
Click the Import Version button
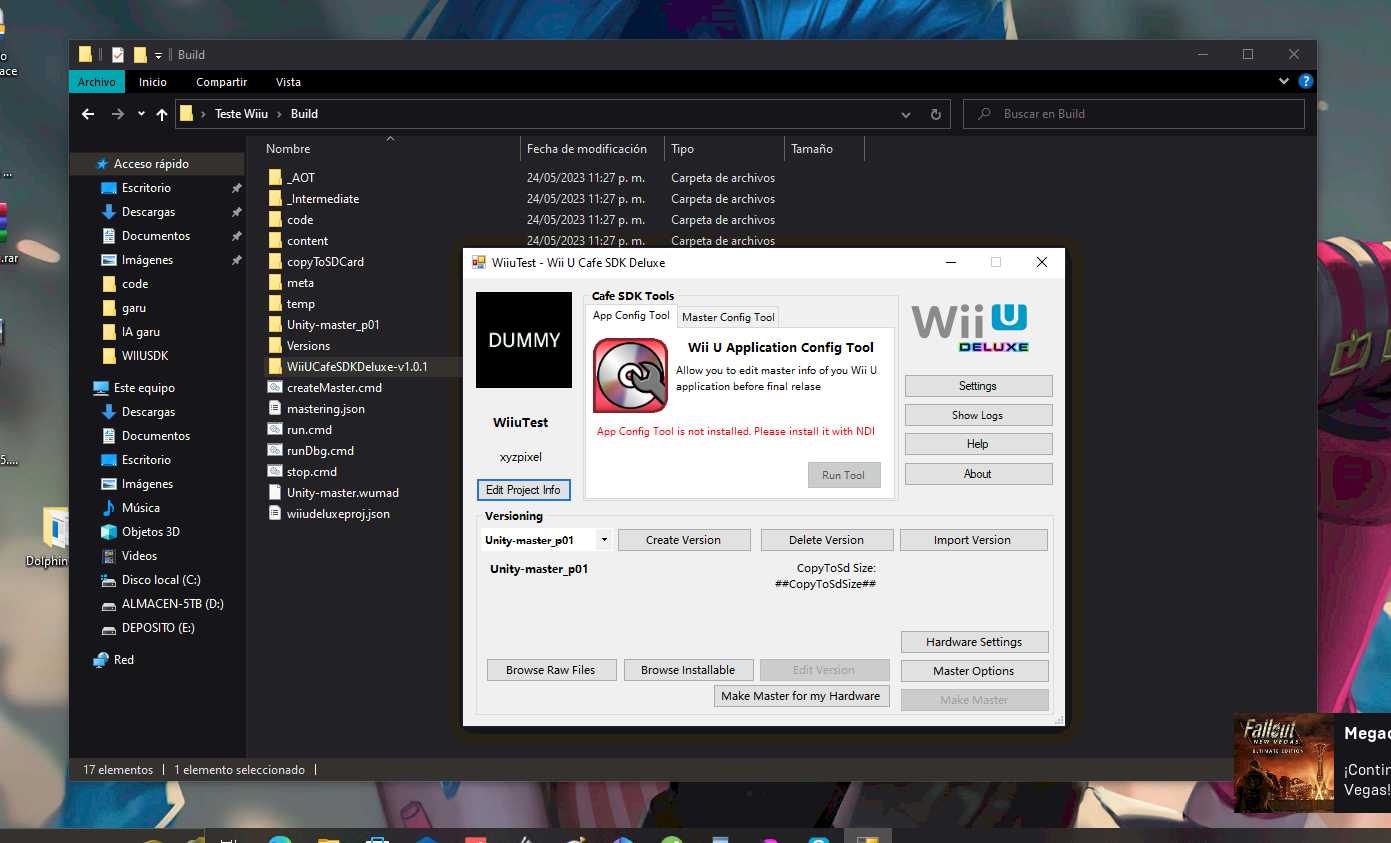point(973,540)
